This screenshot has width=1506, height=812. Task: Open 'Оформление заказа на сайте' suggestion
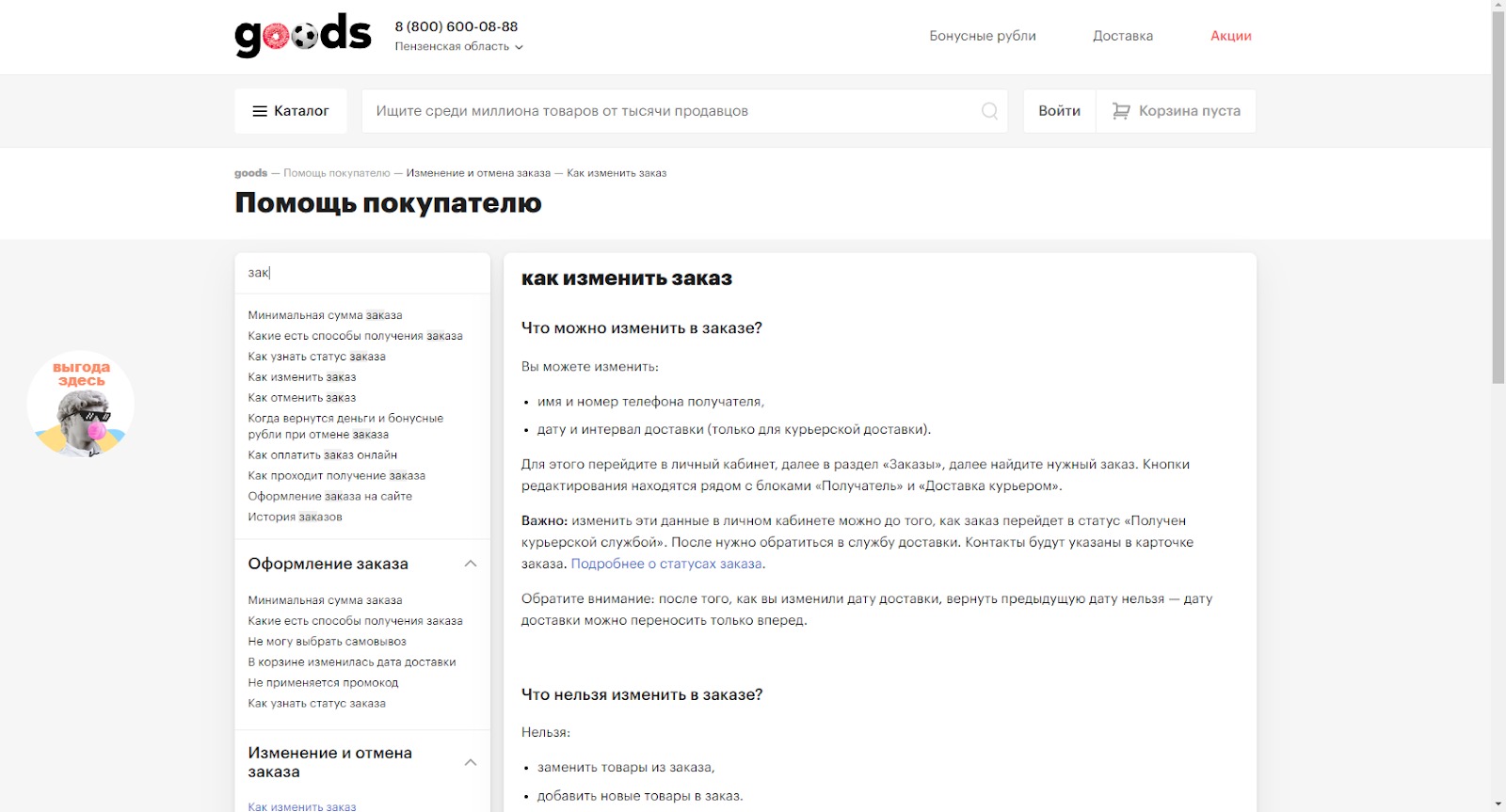tap(329, 497)
